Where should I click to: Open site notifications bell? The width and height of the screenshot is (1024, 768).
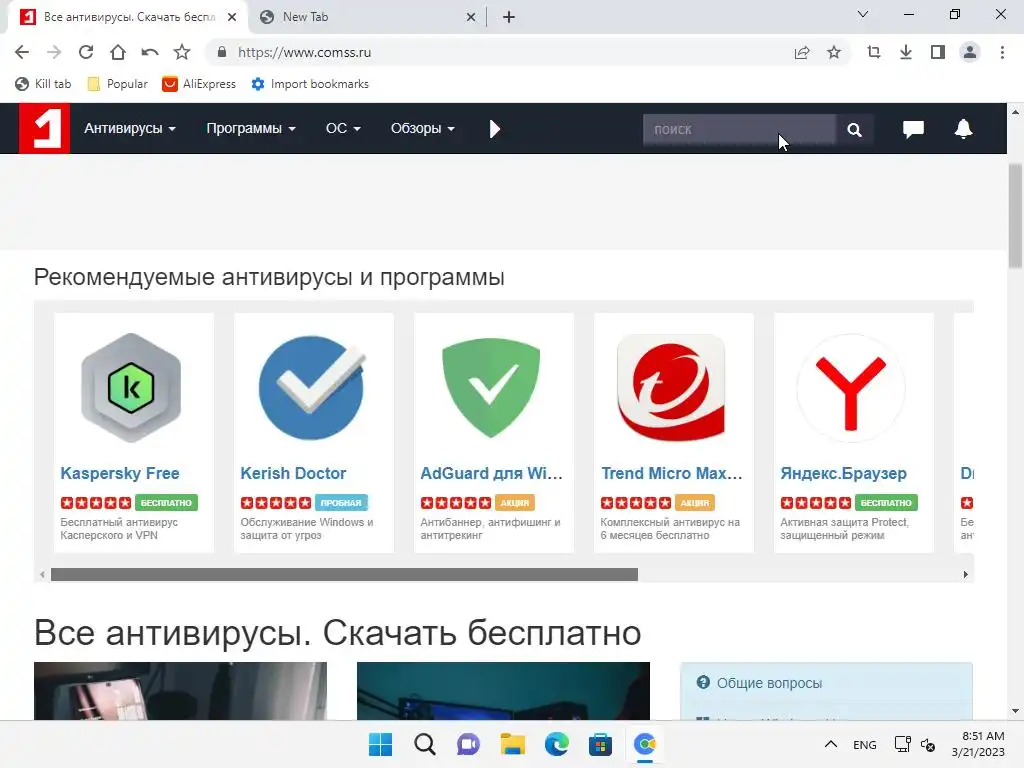click(x=963, y=129)
